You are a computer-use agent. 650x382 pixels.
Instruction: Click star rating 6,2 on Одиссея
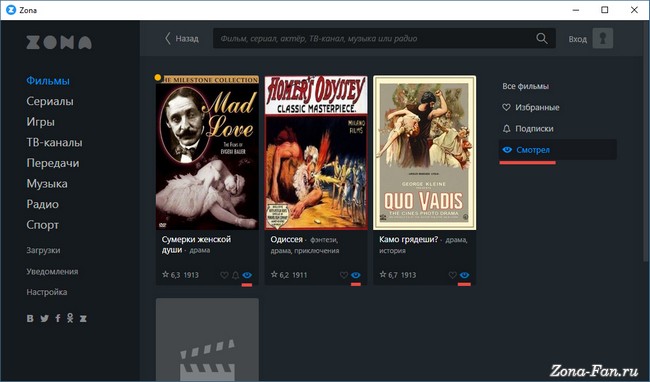tap(280, 275)
